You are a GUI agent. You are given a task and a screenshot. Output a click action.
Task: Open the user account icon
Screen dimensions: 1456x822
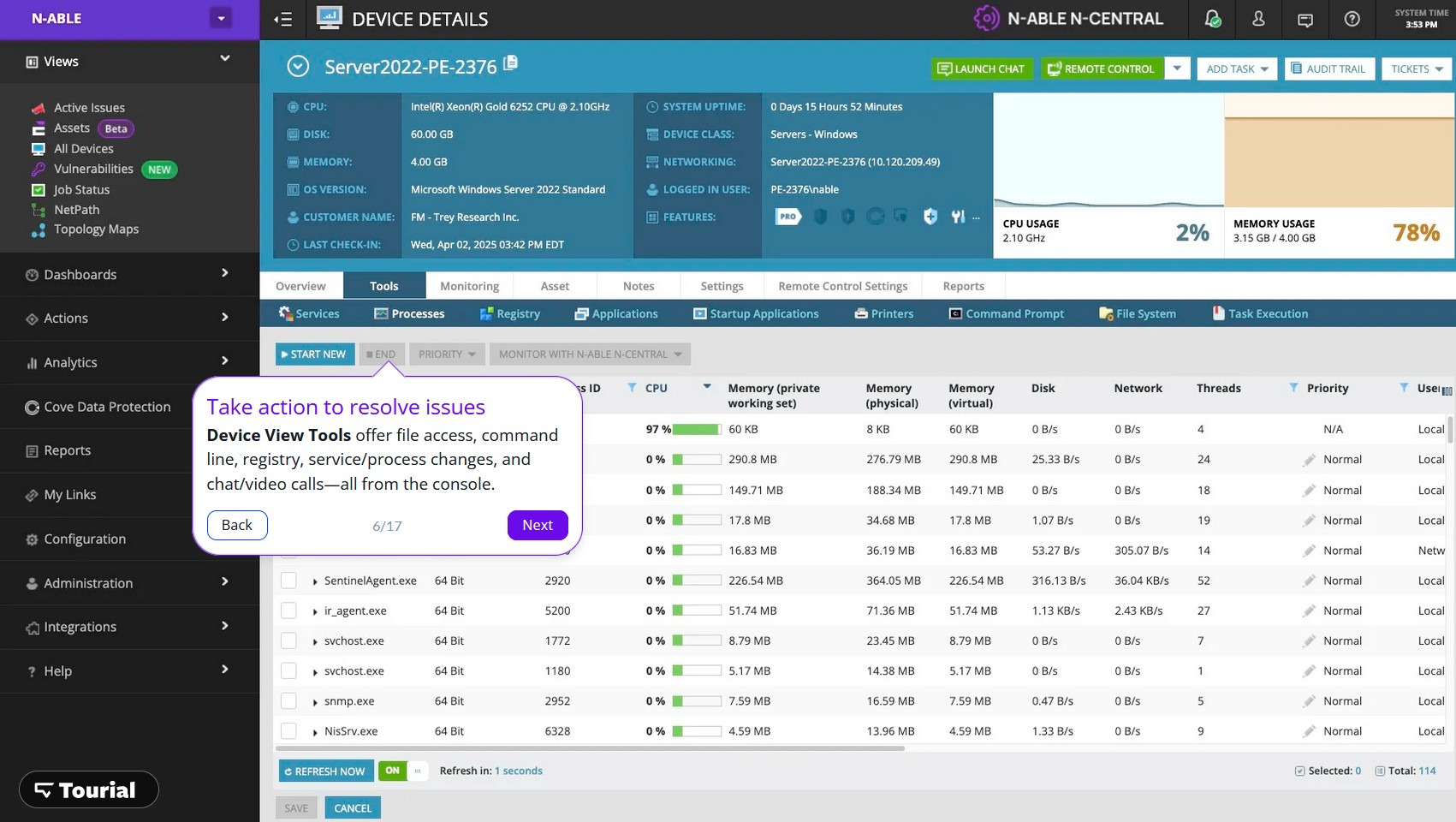pyautogui.click(x=1258, y=19)
